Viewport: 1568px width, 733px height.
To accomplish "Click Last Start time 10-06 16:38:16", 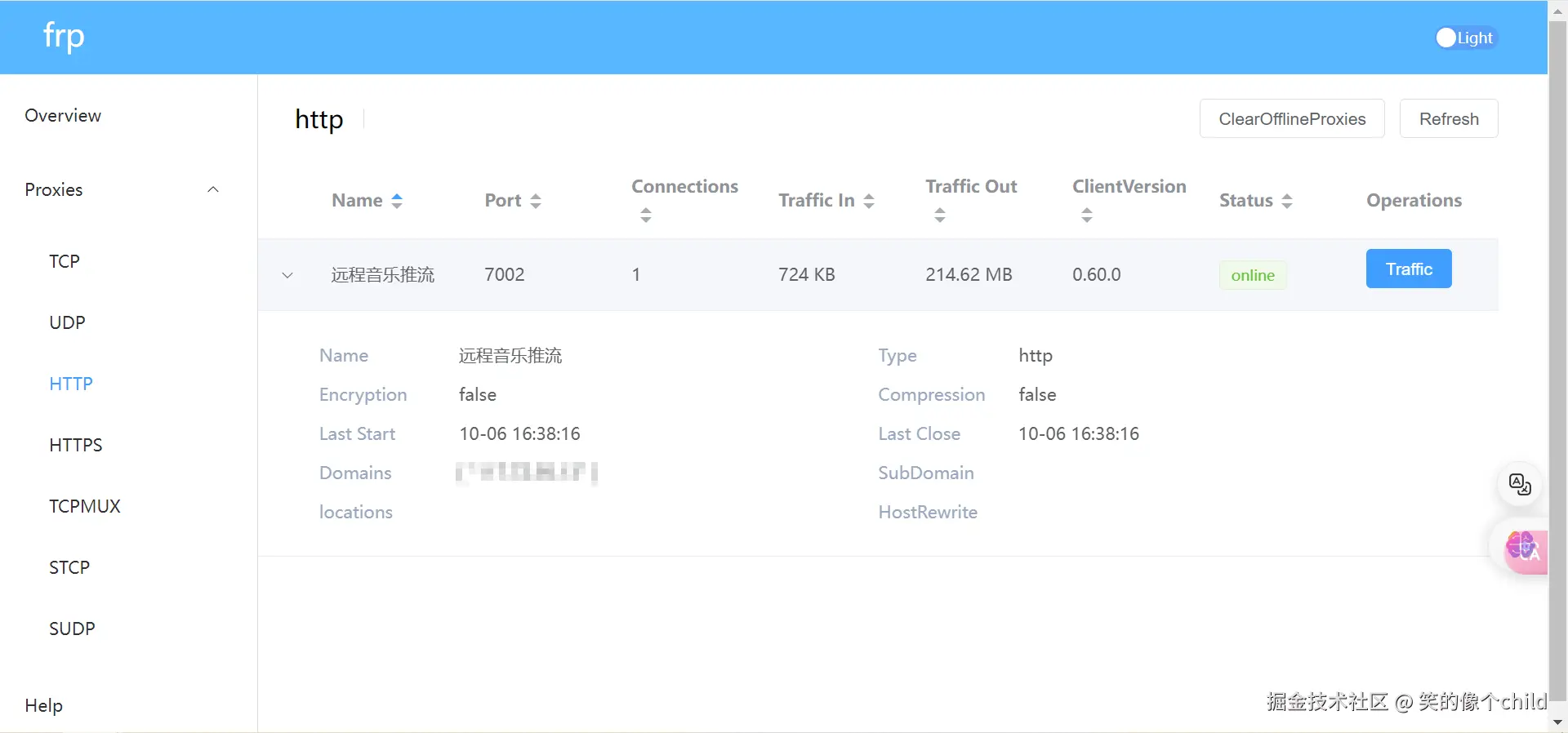I will [520, 433].
